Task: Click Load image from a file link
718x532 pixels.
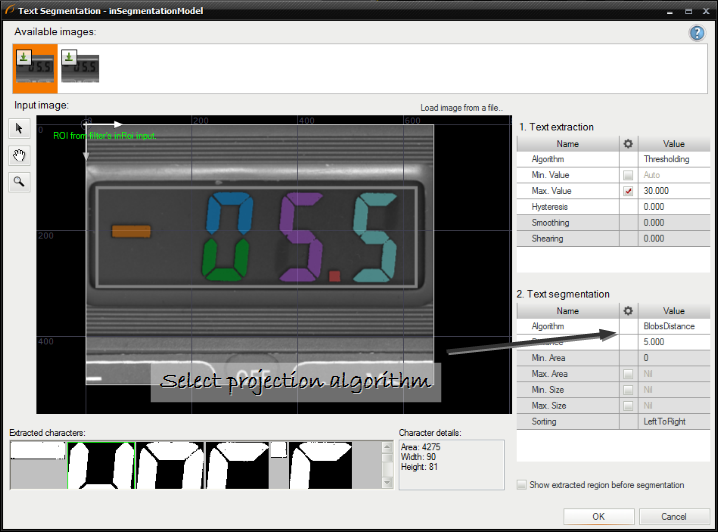Action: pos(461,108)
